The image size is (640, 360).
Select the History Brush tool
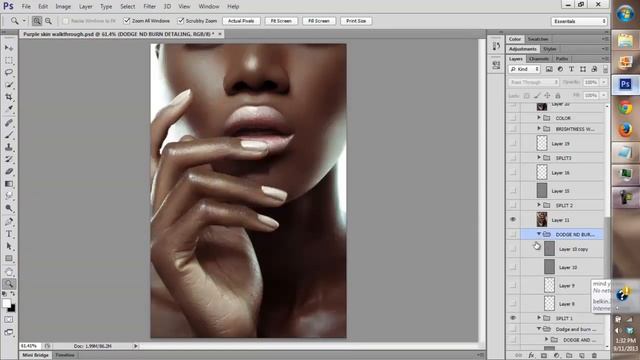[x=9, y=159]
